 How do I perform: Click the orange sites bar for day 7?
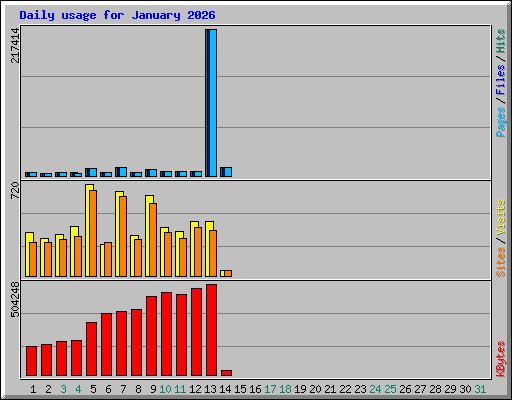123,236
